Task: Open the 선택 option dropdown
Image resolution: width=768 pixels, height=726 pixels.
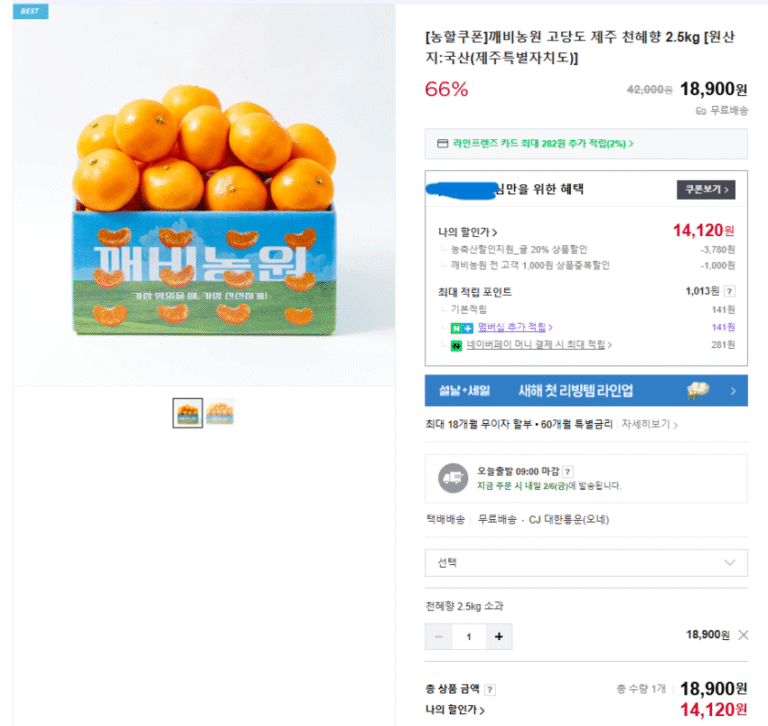Action: tap(586, 563)
